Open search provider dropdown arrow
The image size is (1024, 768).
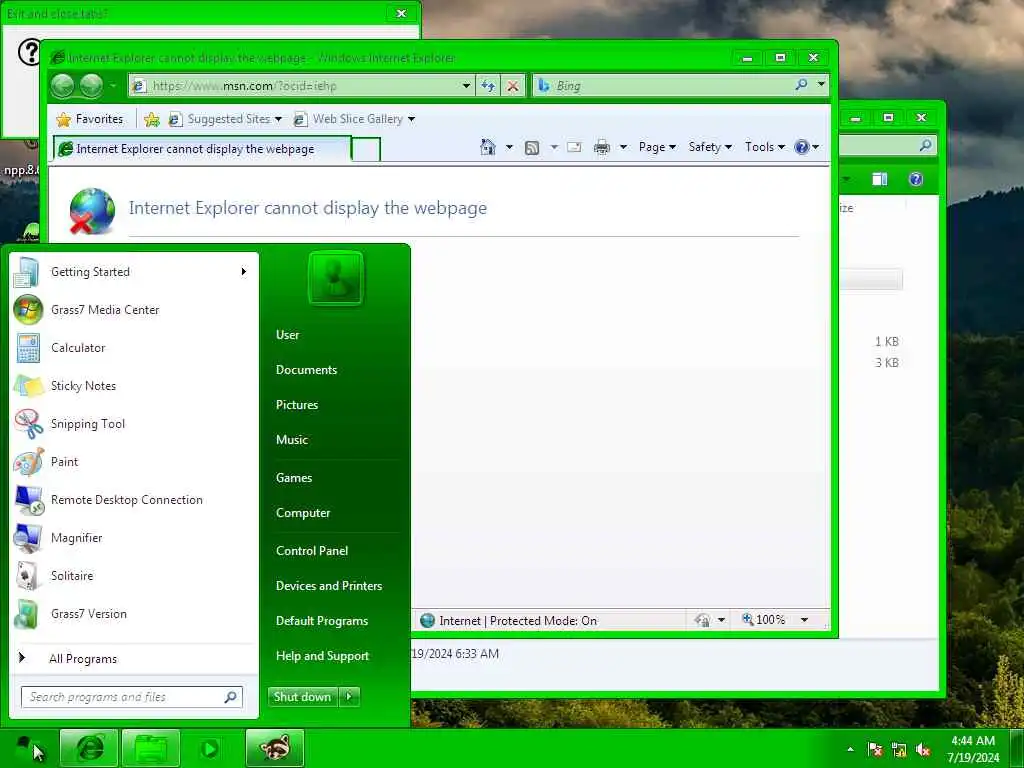(x=821, y=84)
